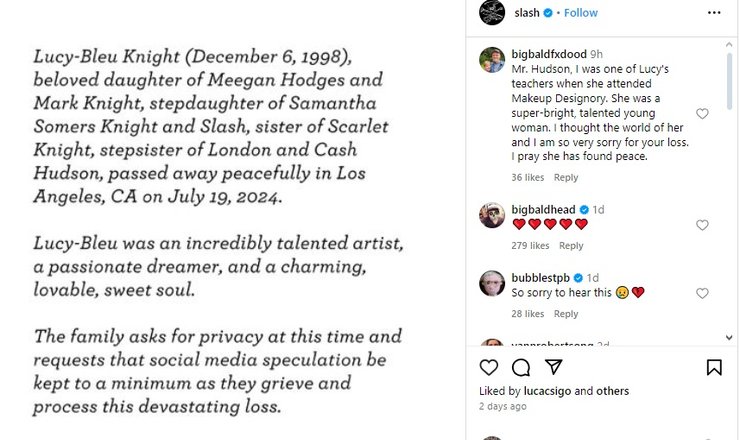Viewport: 740px width, 440px height.
Task: Save the post with the bookmark icon
Action: tap(714, 367)
